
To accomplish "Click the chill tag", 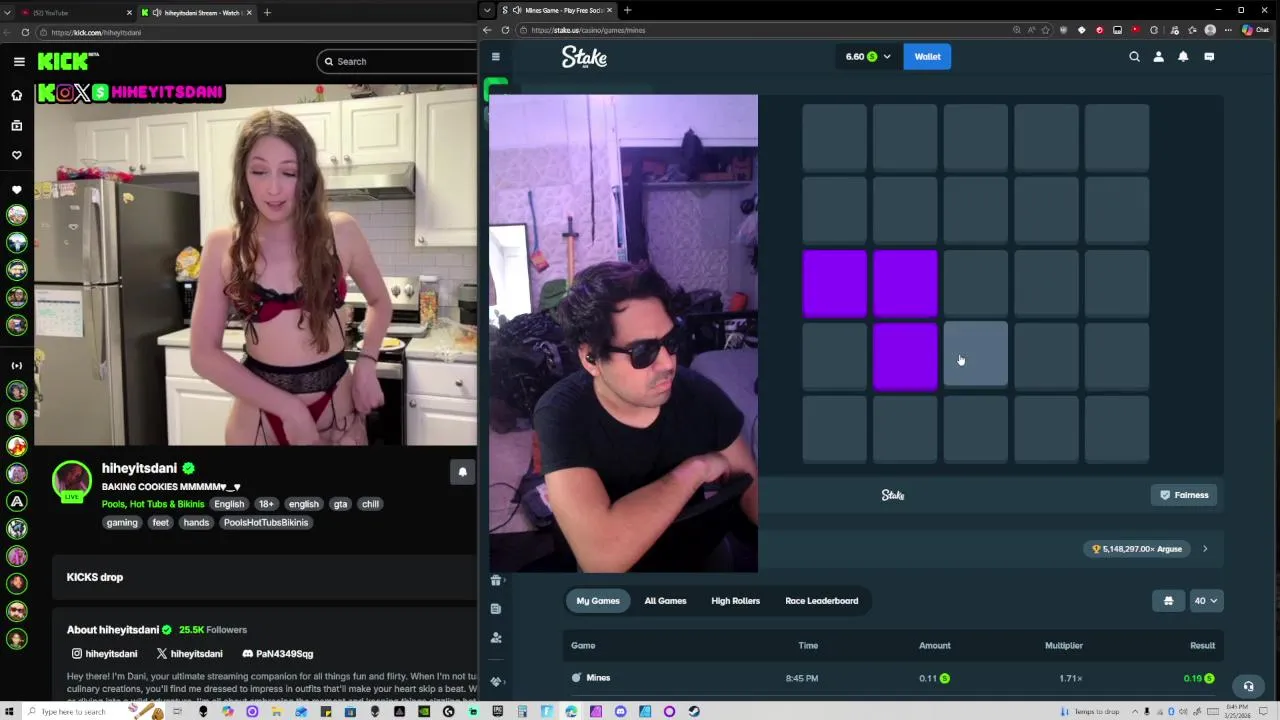I will [x=370, y=504].
